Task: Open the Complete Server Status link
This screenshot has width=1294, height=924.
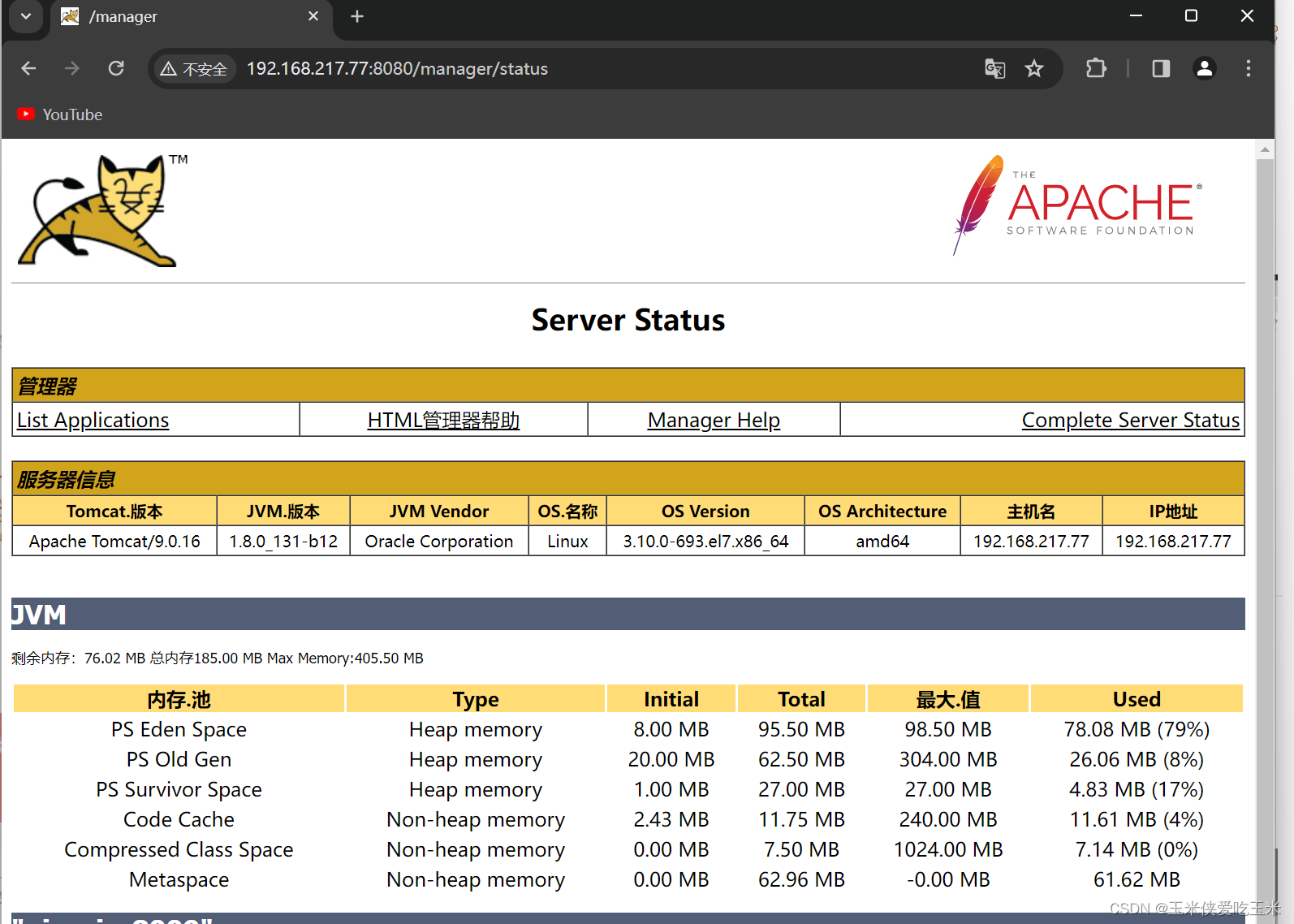Action: [1130, 420]
